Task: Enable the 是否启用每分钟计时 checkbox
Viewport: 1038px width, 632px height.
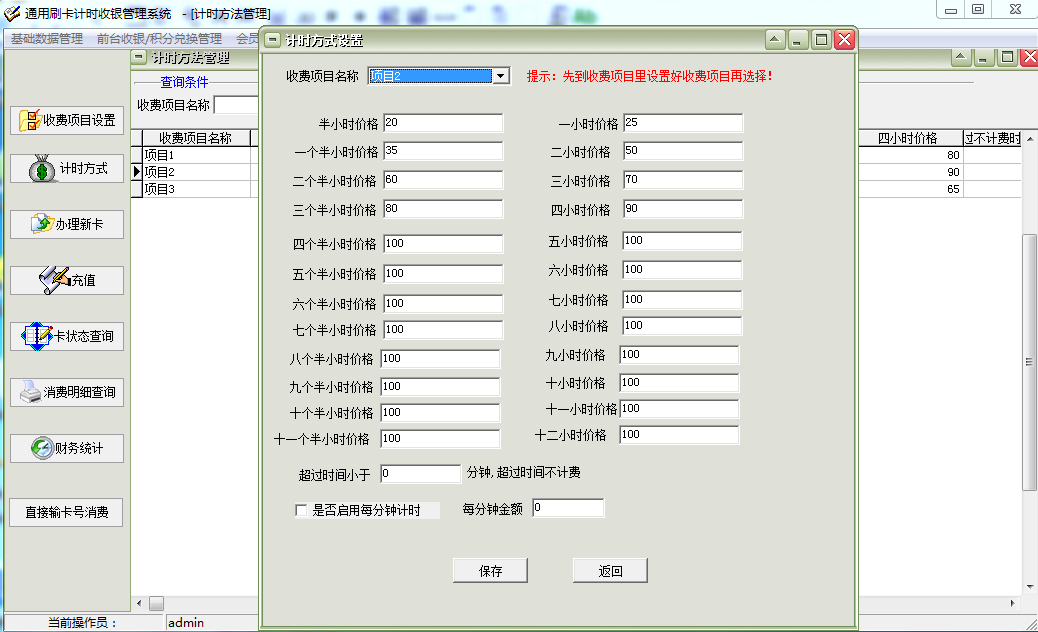Action: [x=301, y=510]
